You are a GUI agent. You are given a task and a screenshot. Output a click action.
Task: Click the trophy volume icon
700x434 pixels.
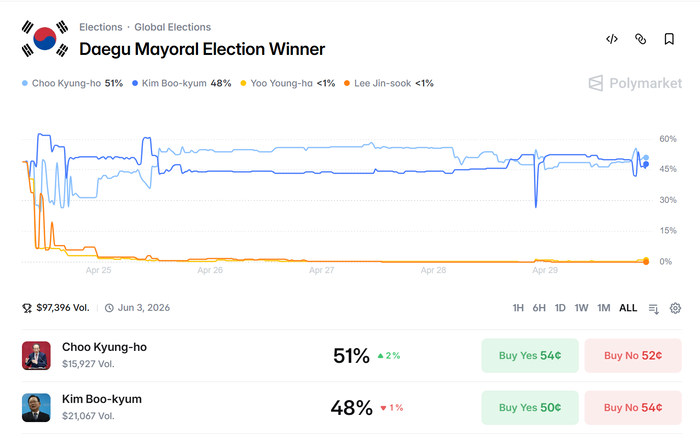click(x=27, y=308)
